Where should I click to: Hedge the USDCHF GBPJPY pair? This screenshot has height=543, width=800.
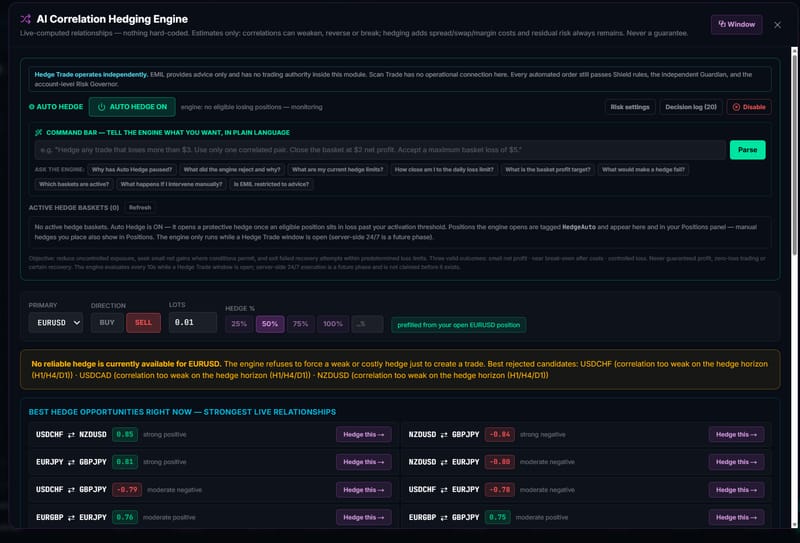coord(363,490)
